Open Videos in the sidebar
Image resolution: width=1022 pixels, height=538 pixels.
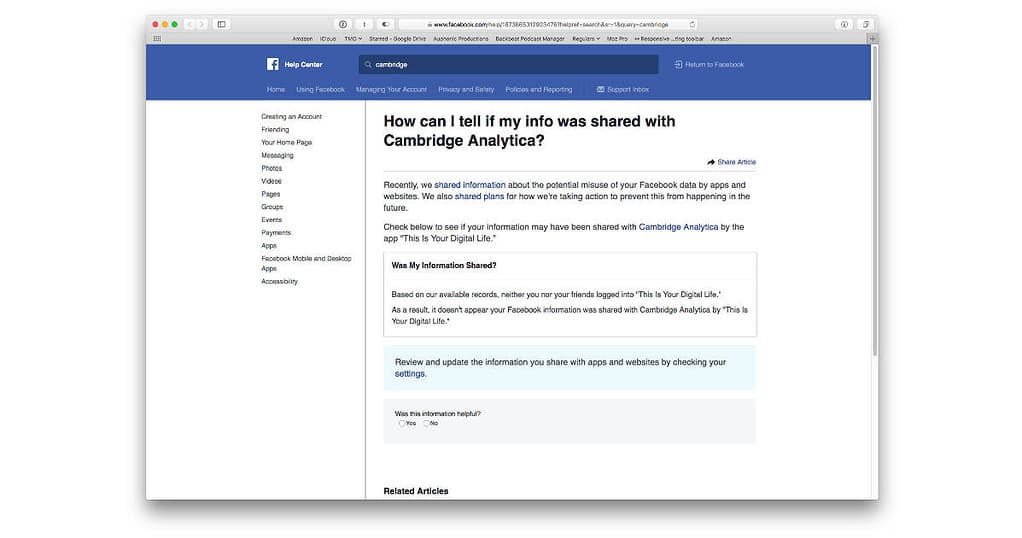(271, 181)
